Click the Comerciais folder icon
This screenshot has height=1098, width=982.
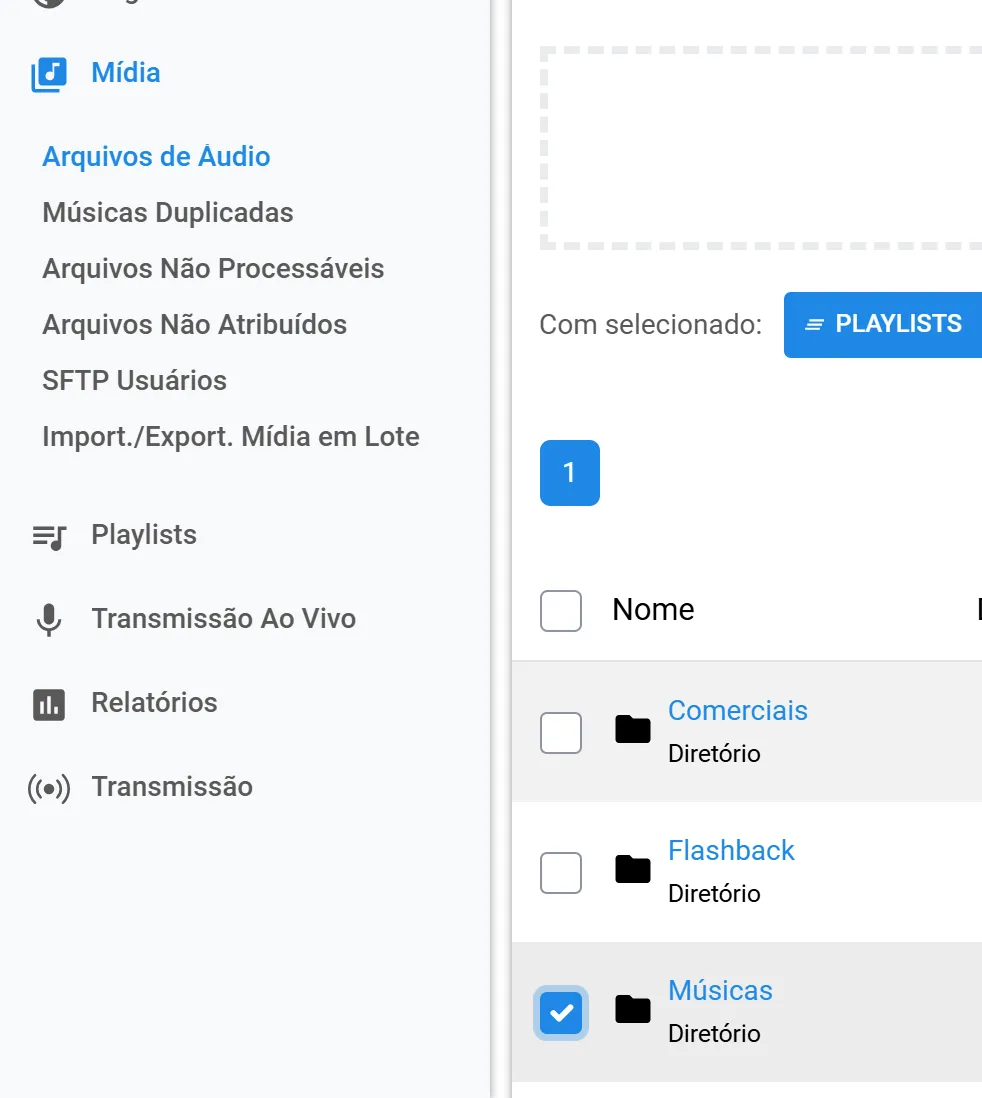point(632,729)
